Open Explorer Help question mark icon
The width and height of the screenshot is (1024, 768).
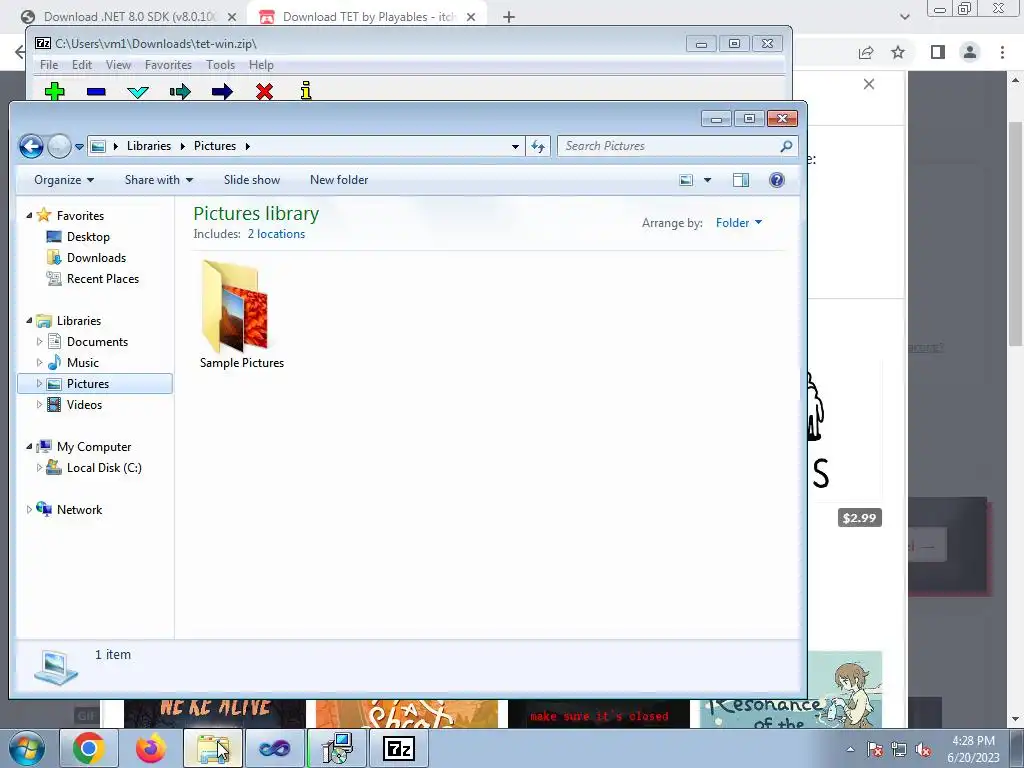[776, 180]
